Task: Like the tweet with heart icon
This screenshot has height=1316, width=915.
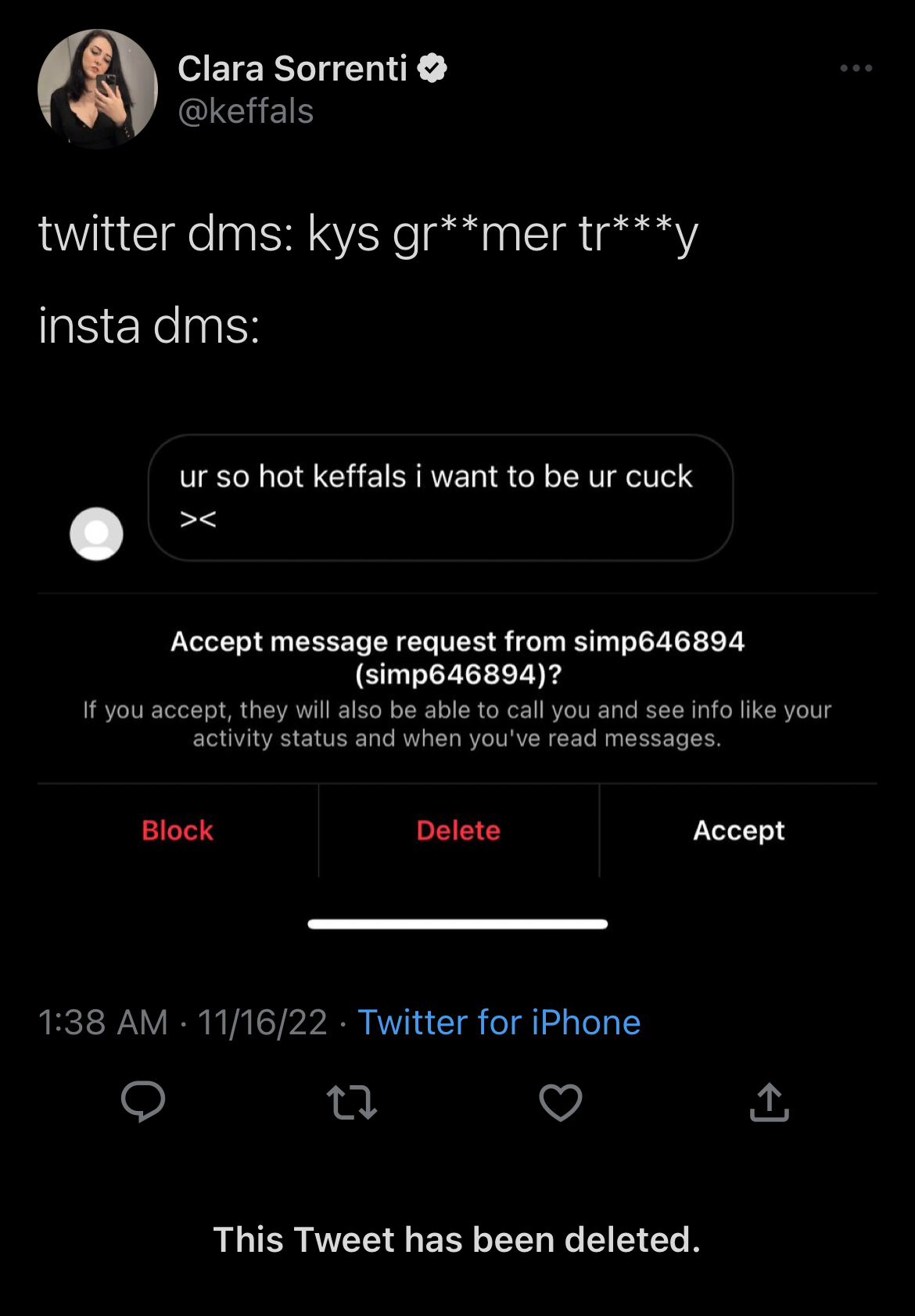Action: [x=561, y=1102]
